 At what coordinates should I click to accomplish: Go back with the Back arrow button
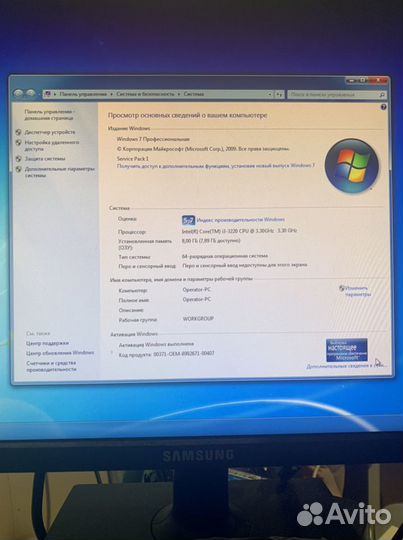click(x=19, y=93)
